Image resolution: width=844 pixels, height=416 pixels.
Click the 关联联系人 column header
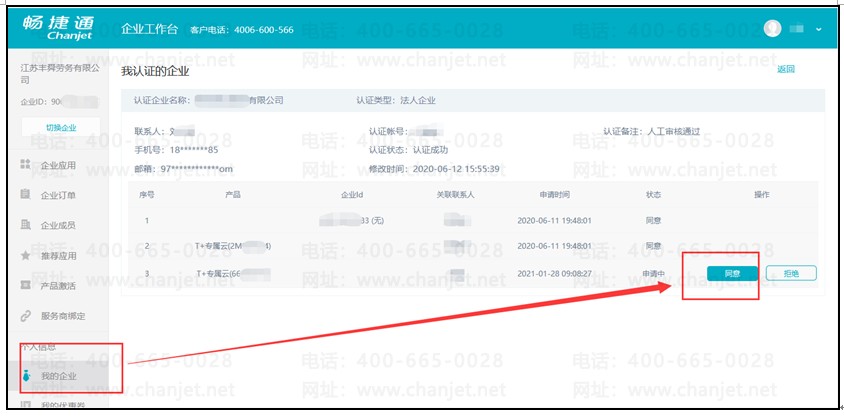[455, 194]
